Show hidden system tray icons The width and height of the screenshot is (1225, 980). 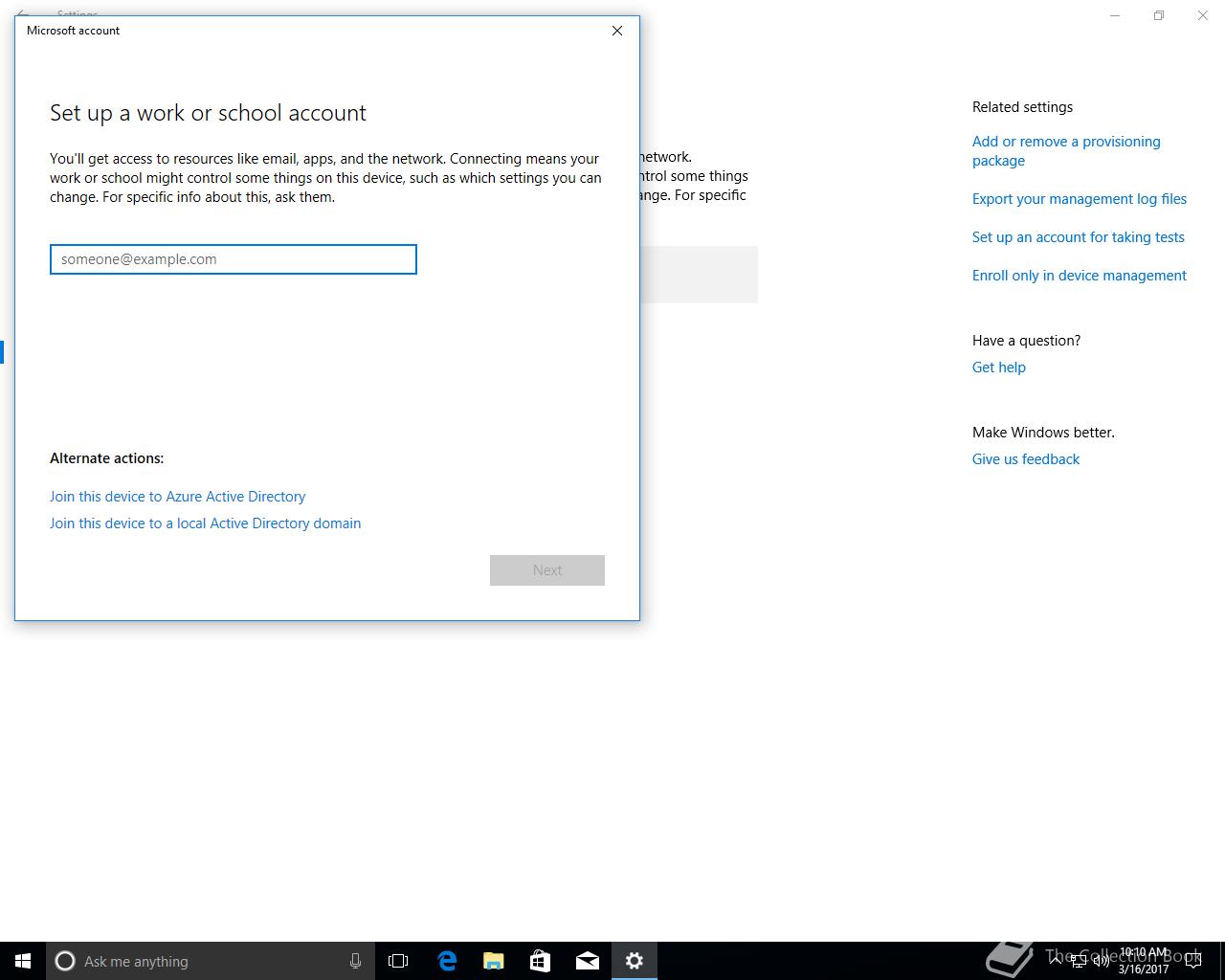pyautogui.click(x=1057, y=961)
